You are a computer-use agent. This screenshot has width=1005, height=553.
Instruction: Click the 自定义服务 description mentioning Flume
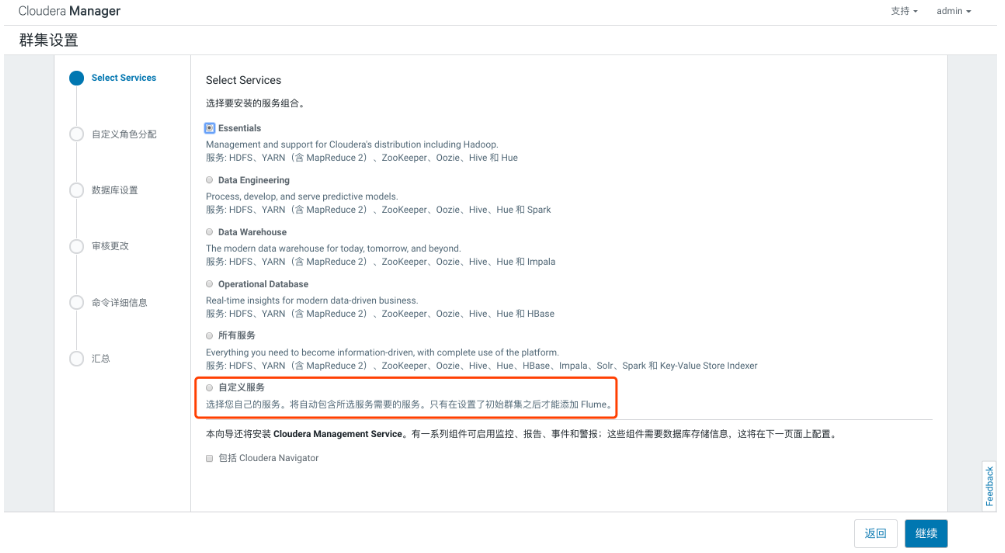tap(409, 404)
